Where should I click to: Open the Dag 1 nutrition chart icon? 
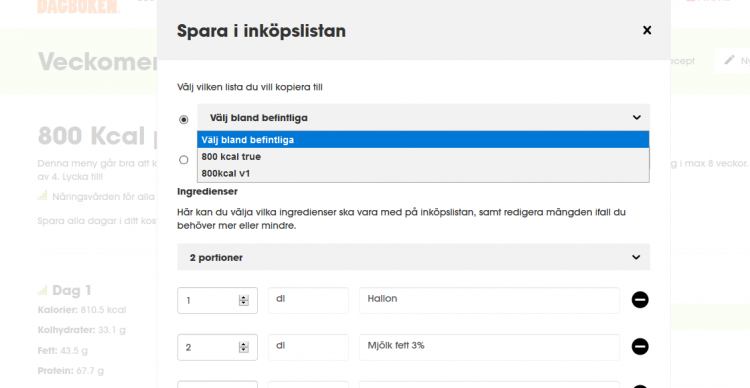click(43, 290)
